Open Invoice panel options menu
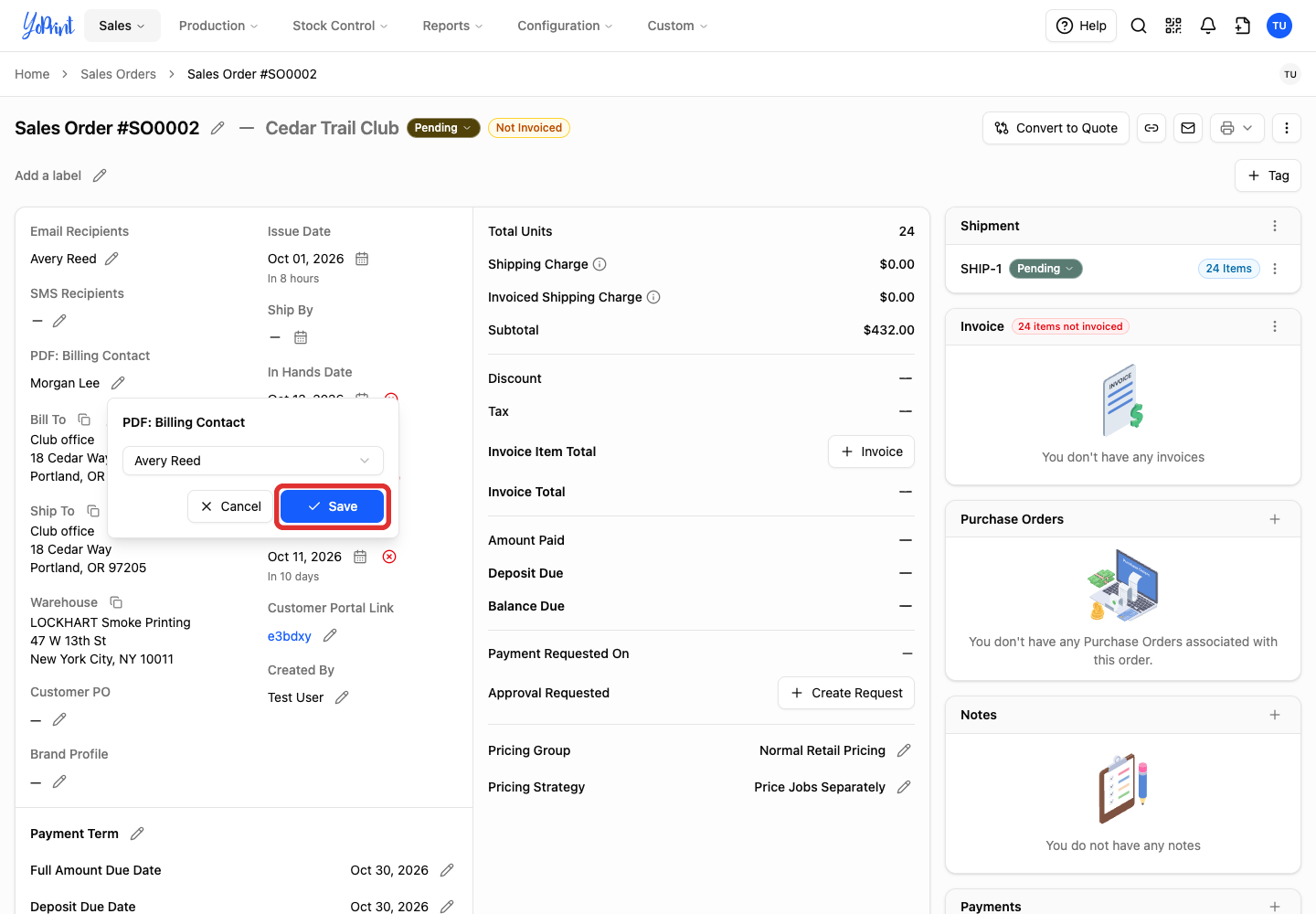The width and height of the screenshot is (1316, 914). coord(1275,326)
